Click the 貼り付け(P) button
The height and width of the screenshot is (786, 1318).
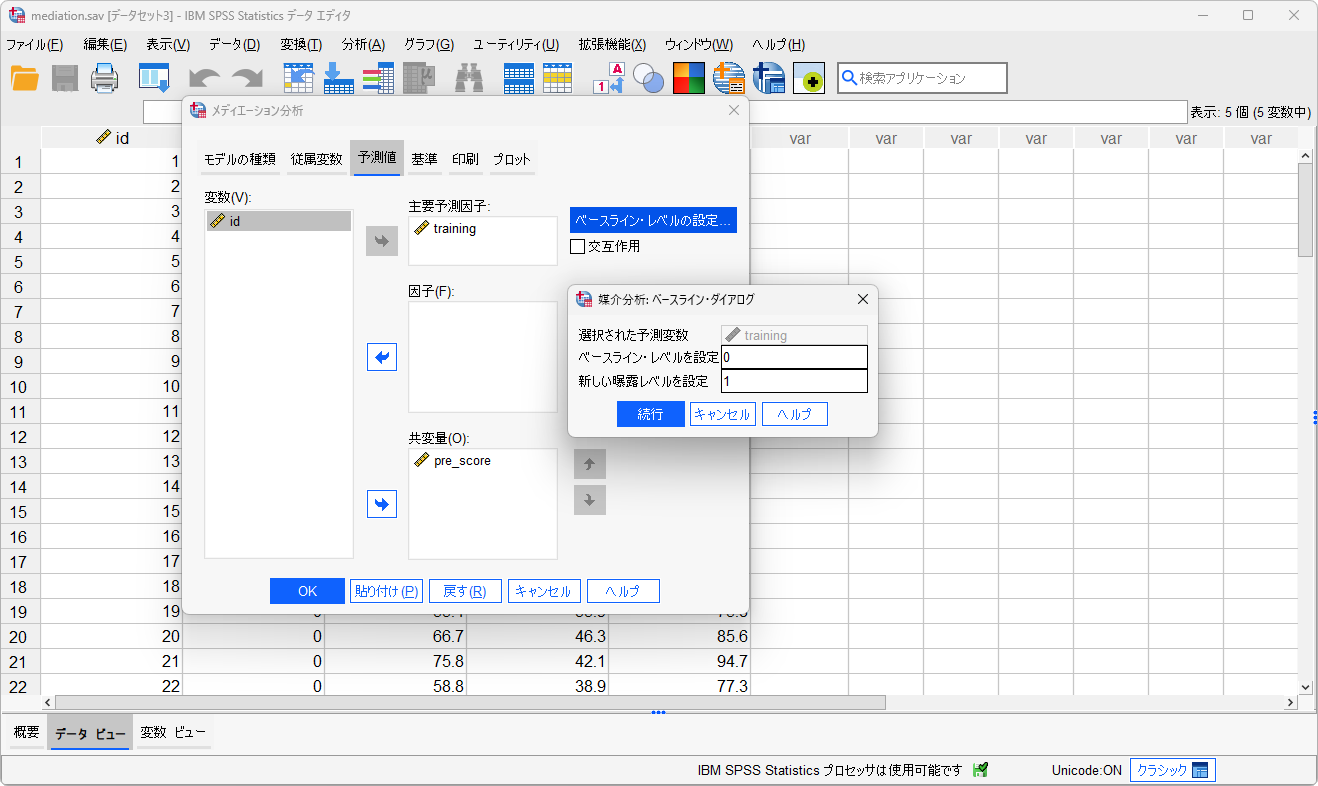[x=387, y=591]
